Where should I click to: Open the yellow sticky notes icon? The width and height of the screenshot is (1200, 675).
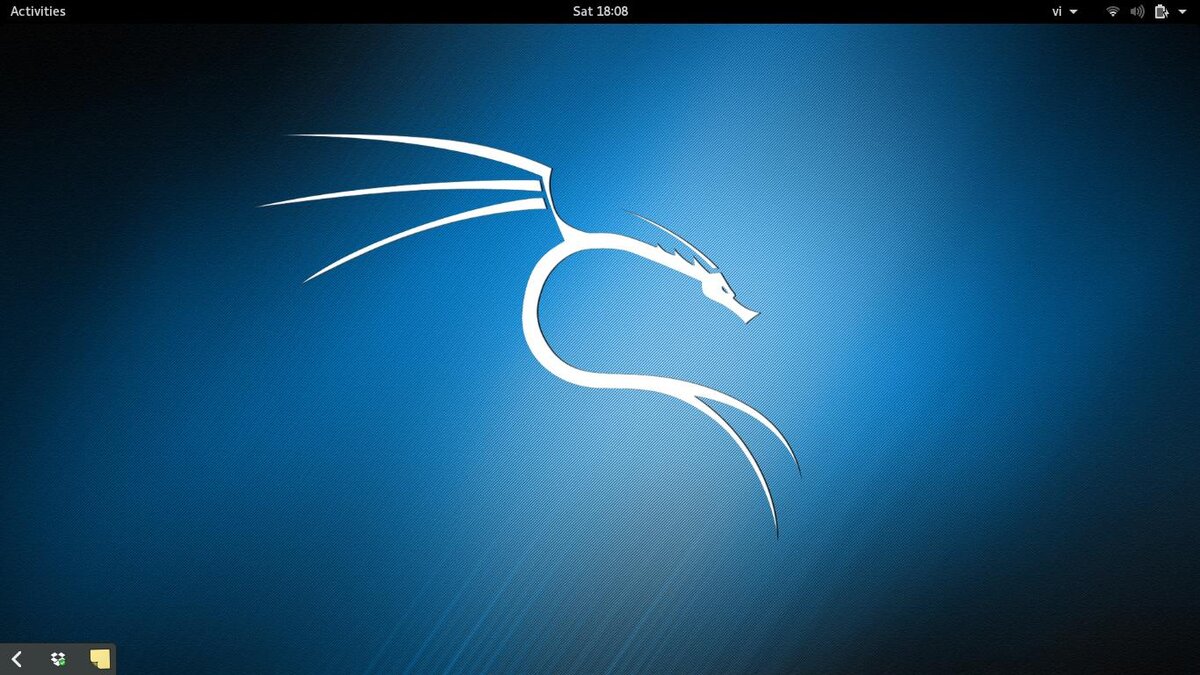click(x=100, y=658)
